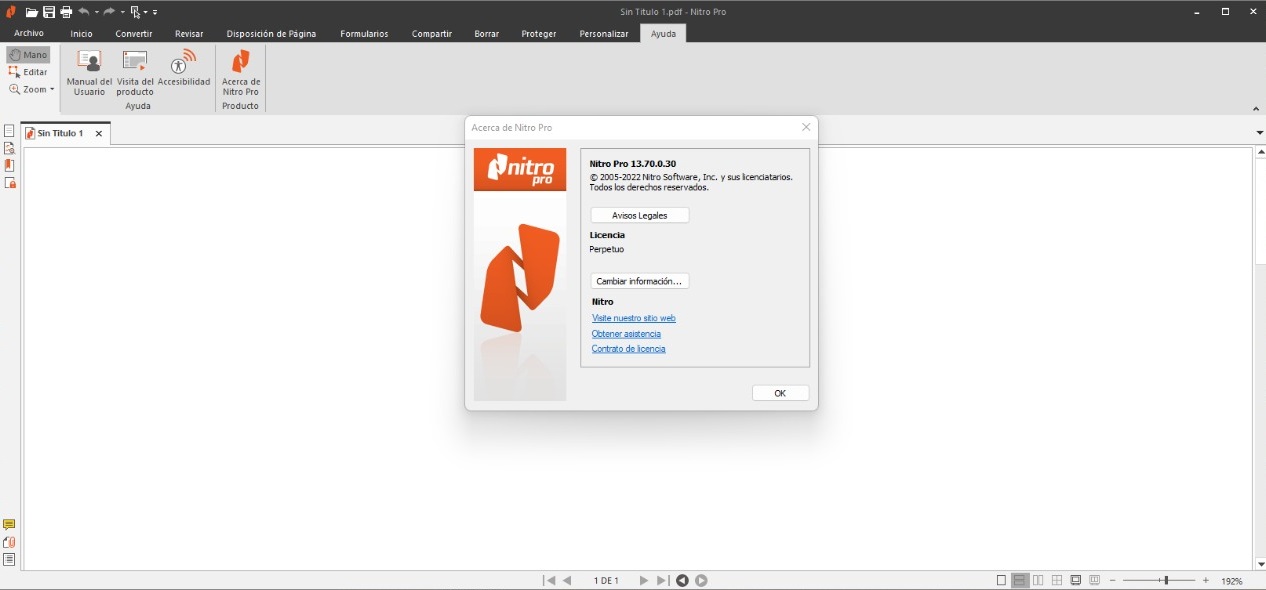Open the Output list panel icon at bottom-left
This screenshot has width=1266, height=590.
coord(9,559)
